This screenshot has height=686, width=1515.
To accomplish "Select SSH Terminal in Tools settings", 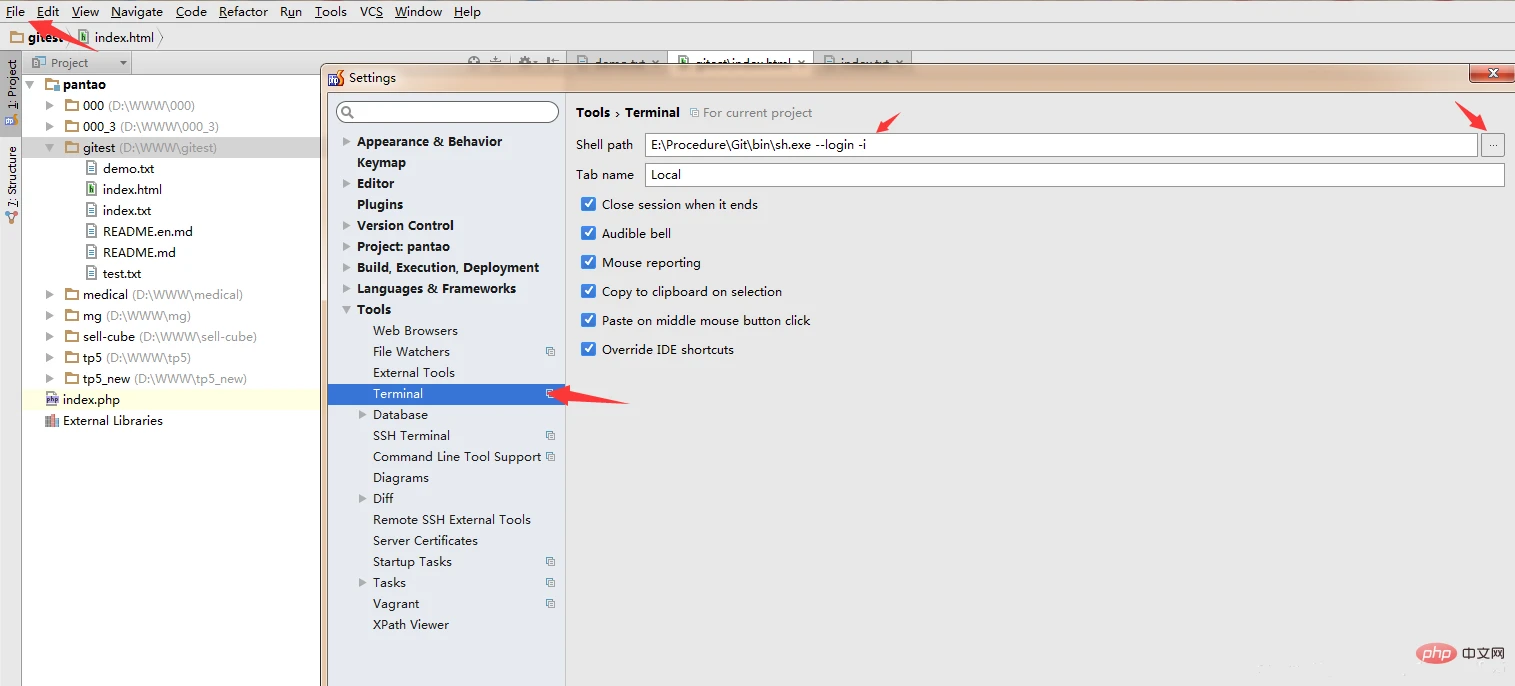I will [411, 436].
